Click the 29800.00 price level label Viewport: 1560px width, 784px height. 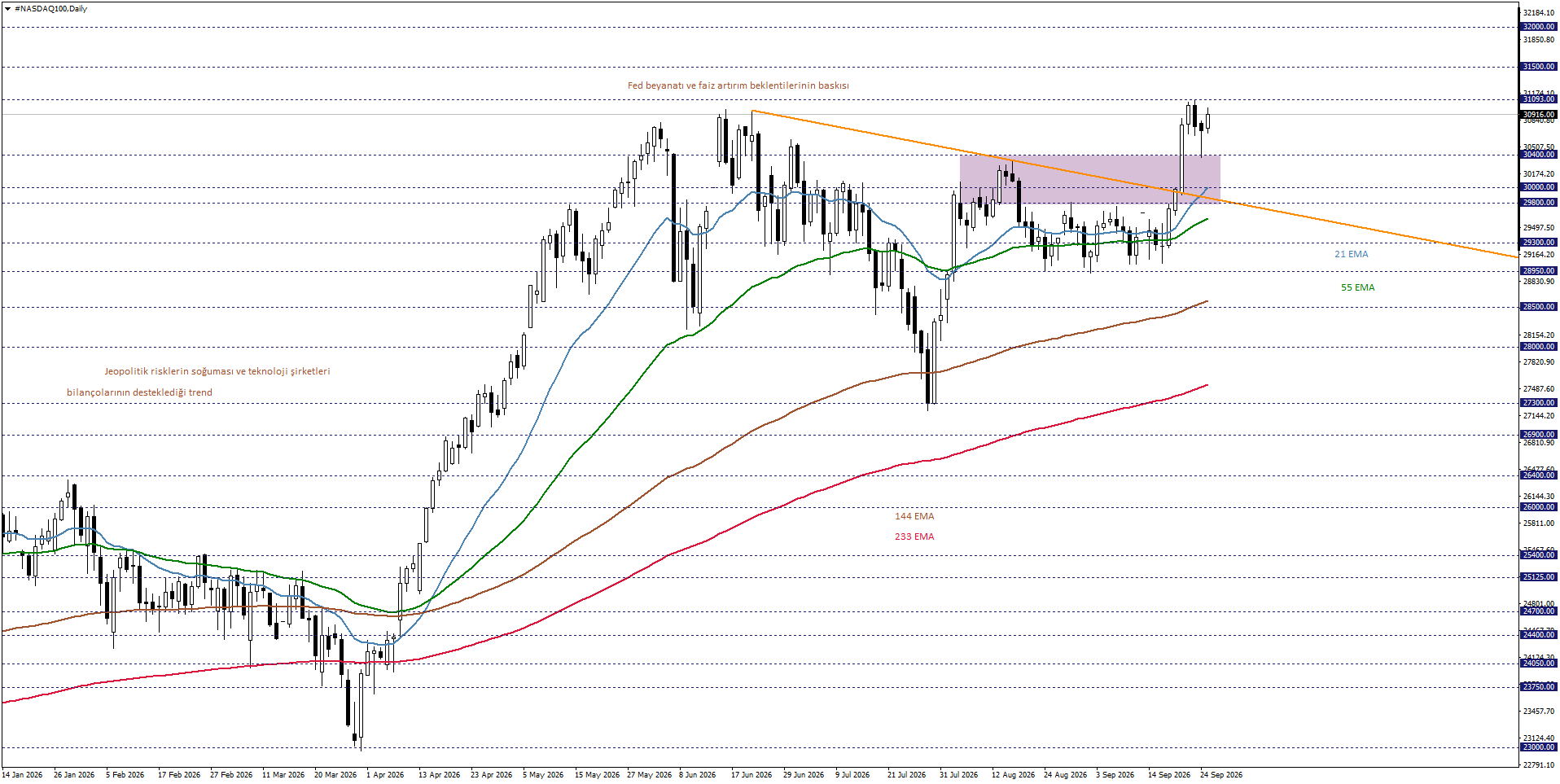1538,203
